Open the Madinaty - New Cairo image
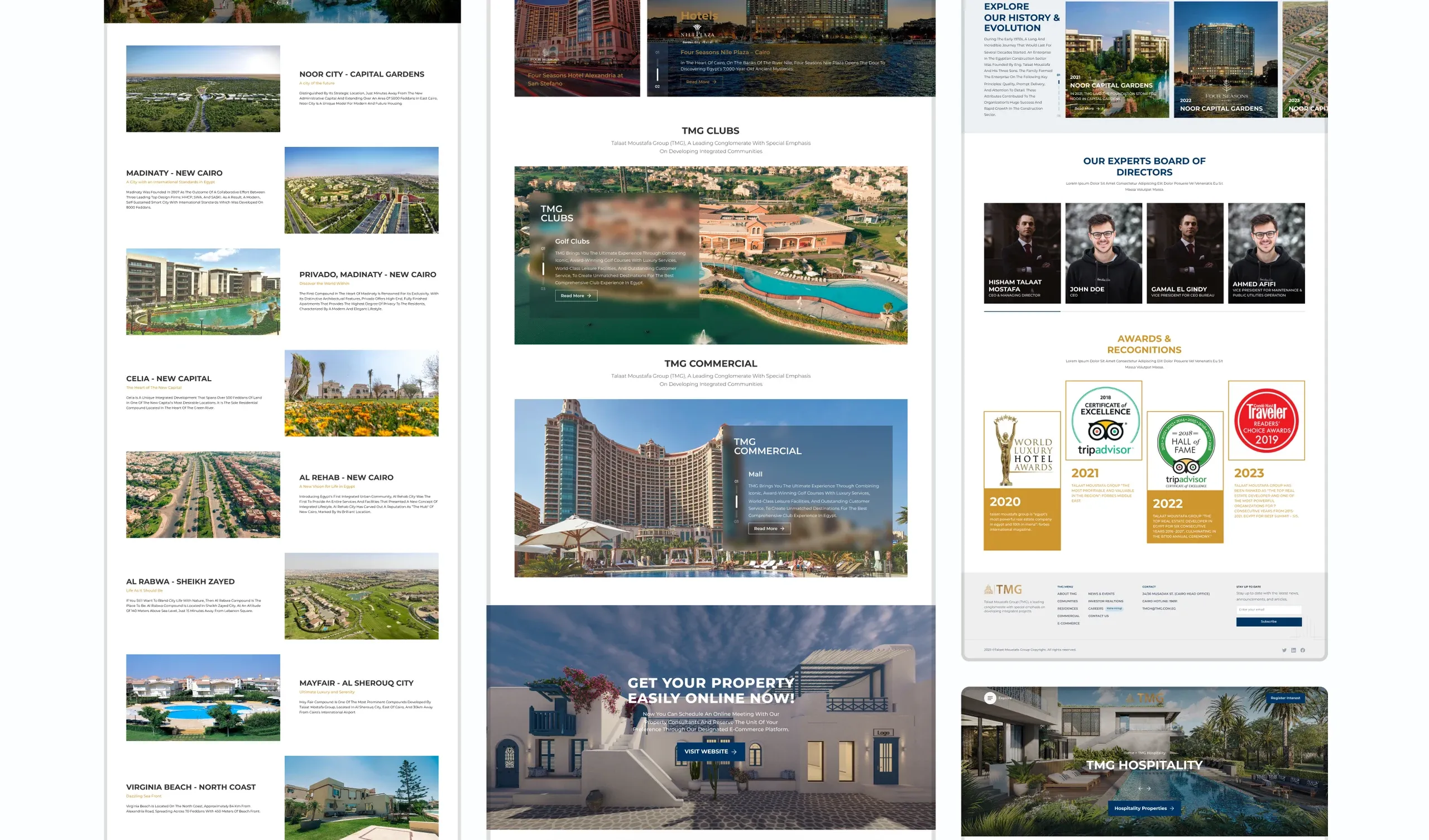The width and height of the screenshot is (1429, 840). tap(361, 190)
